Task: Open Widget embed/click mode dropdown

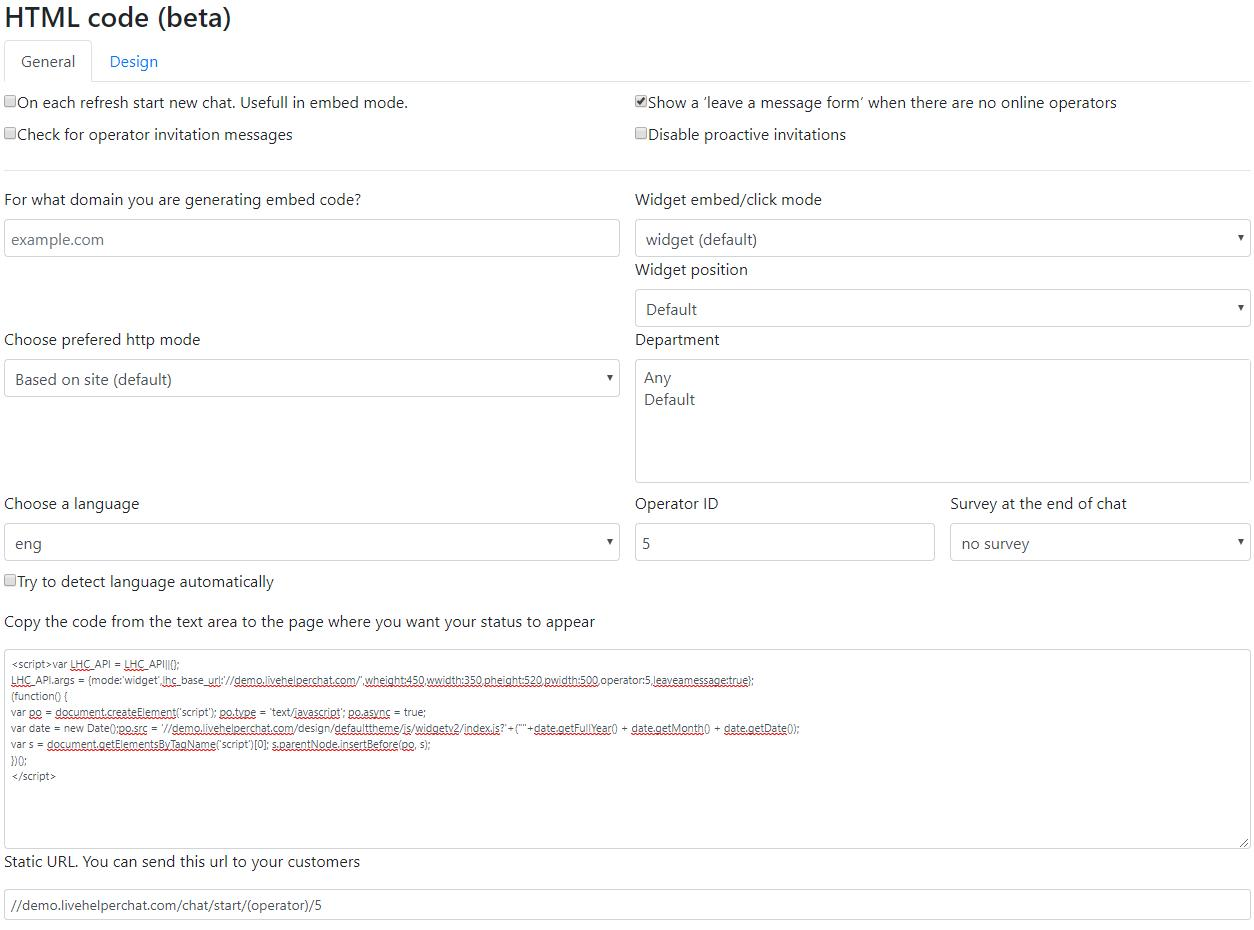Action: click(x=942, y=239)
